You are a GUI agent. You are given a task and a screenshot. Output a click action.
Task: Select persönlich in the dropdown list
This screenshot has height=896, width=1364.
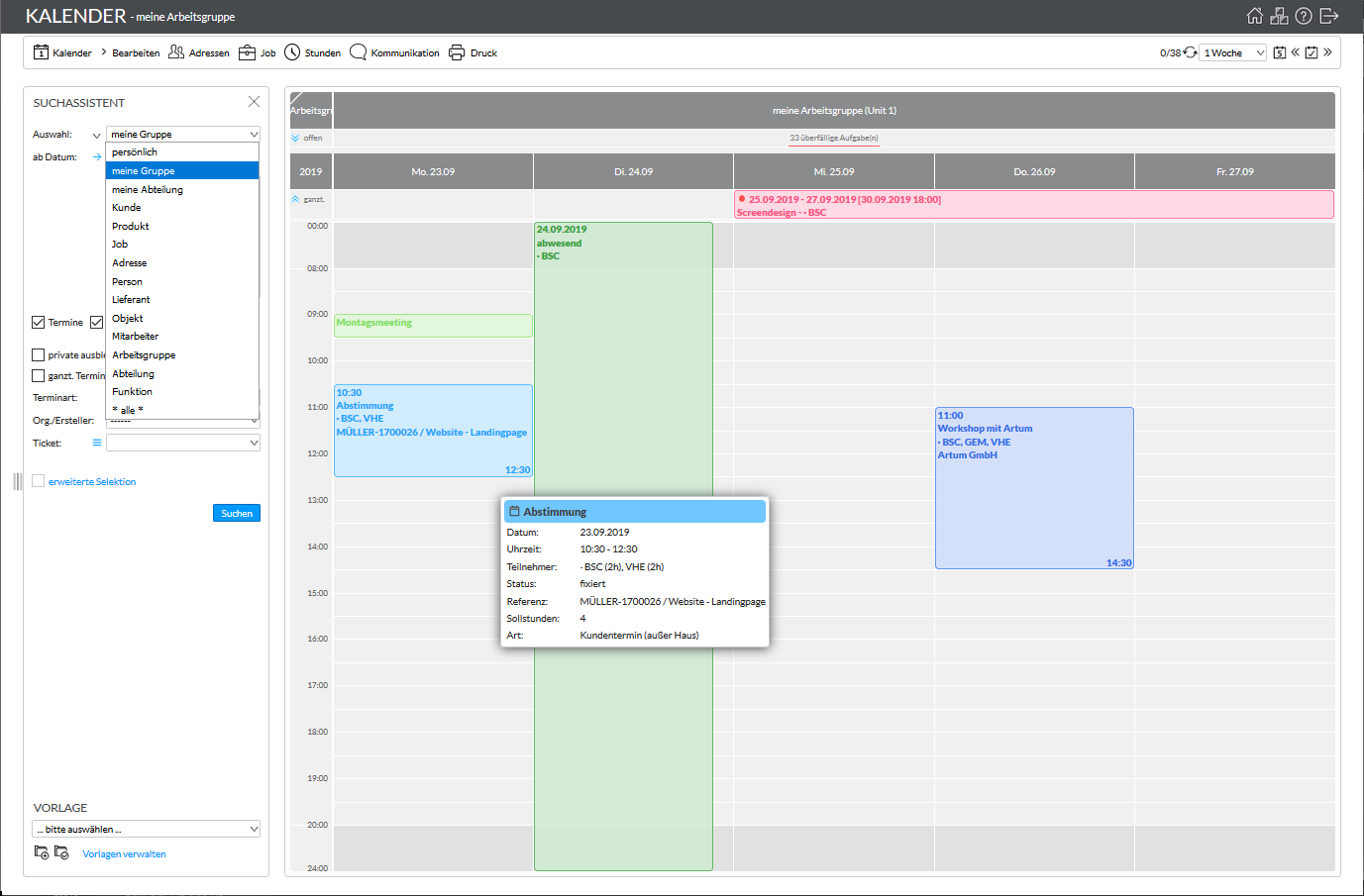pyautogui.click(x=182, y=152)
